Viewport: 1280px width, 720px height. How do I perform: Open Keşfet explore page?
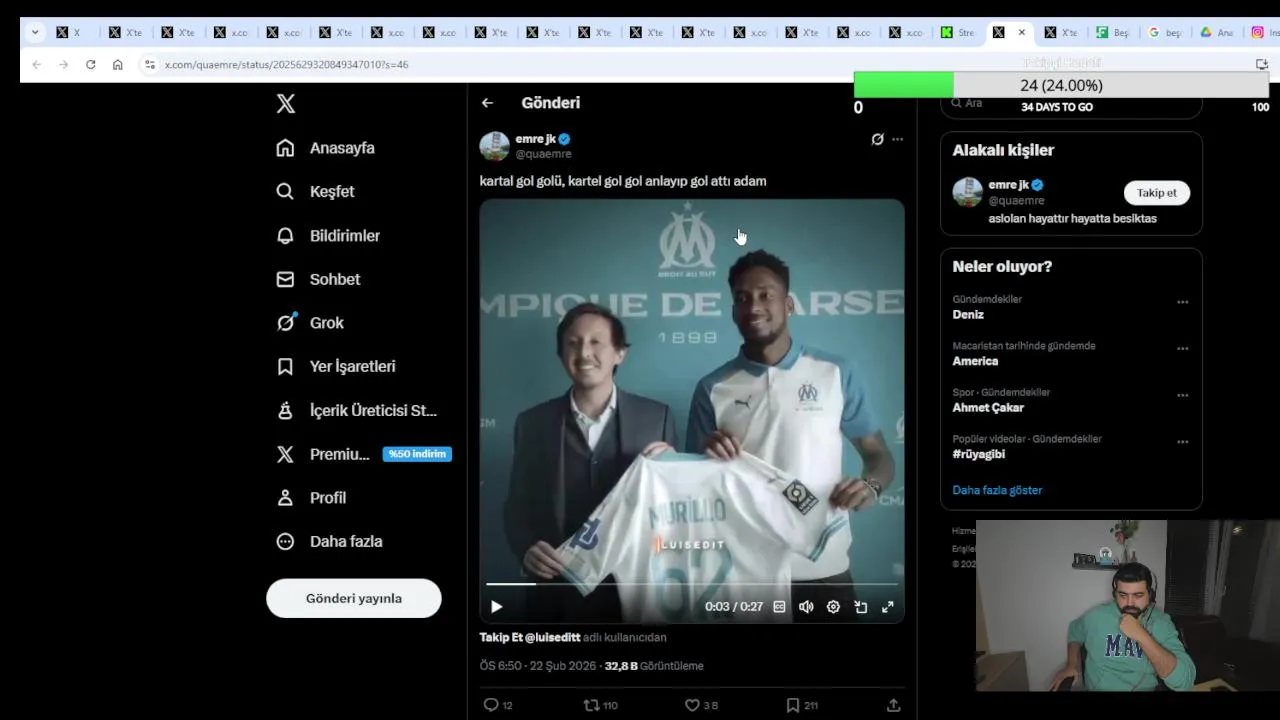coord(315,191)
